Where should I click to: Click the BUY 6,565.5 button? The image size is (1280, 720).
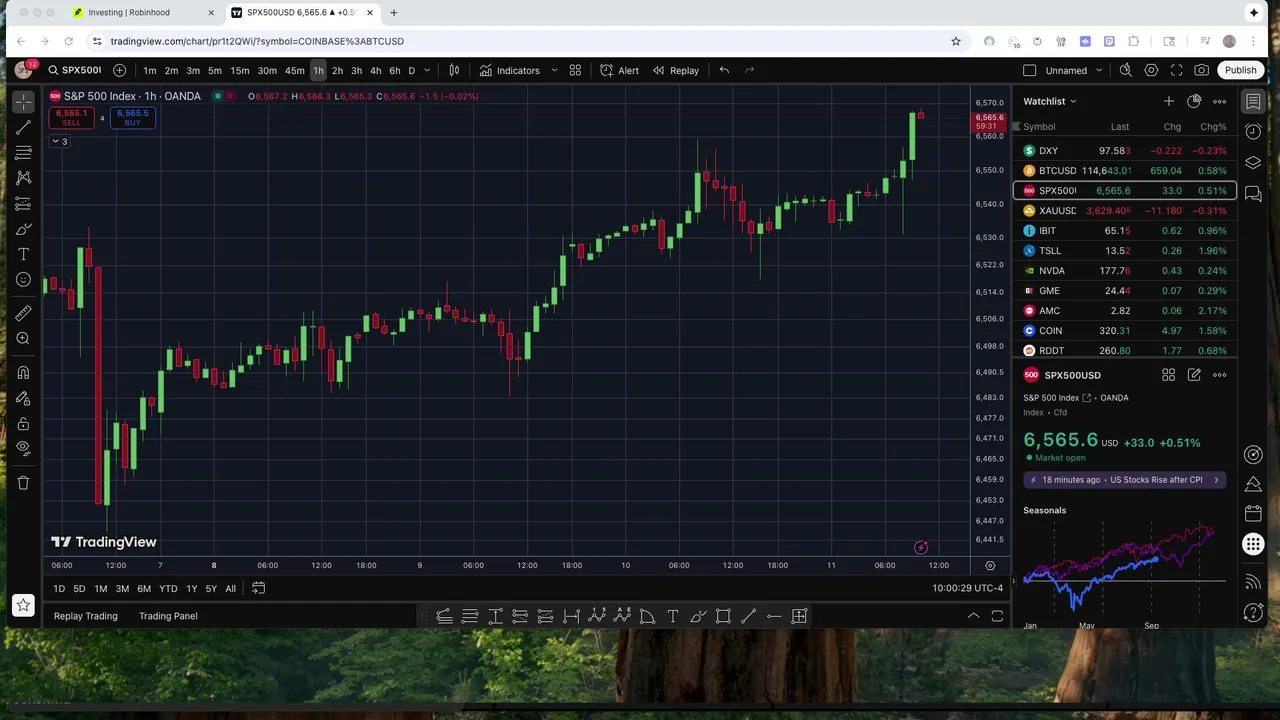click(133, 117)
